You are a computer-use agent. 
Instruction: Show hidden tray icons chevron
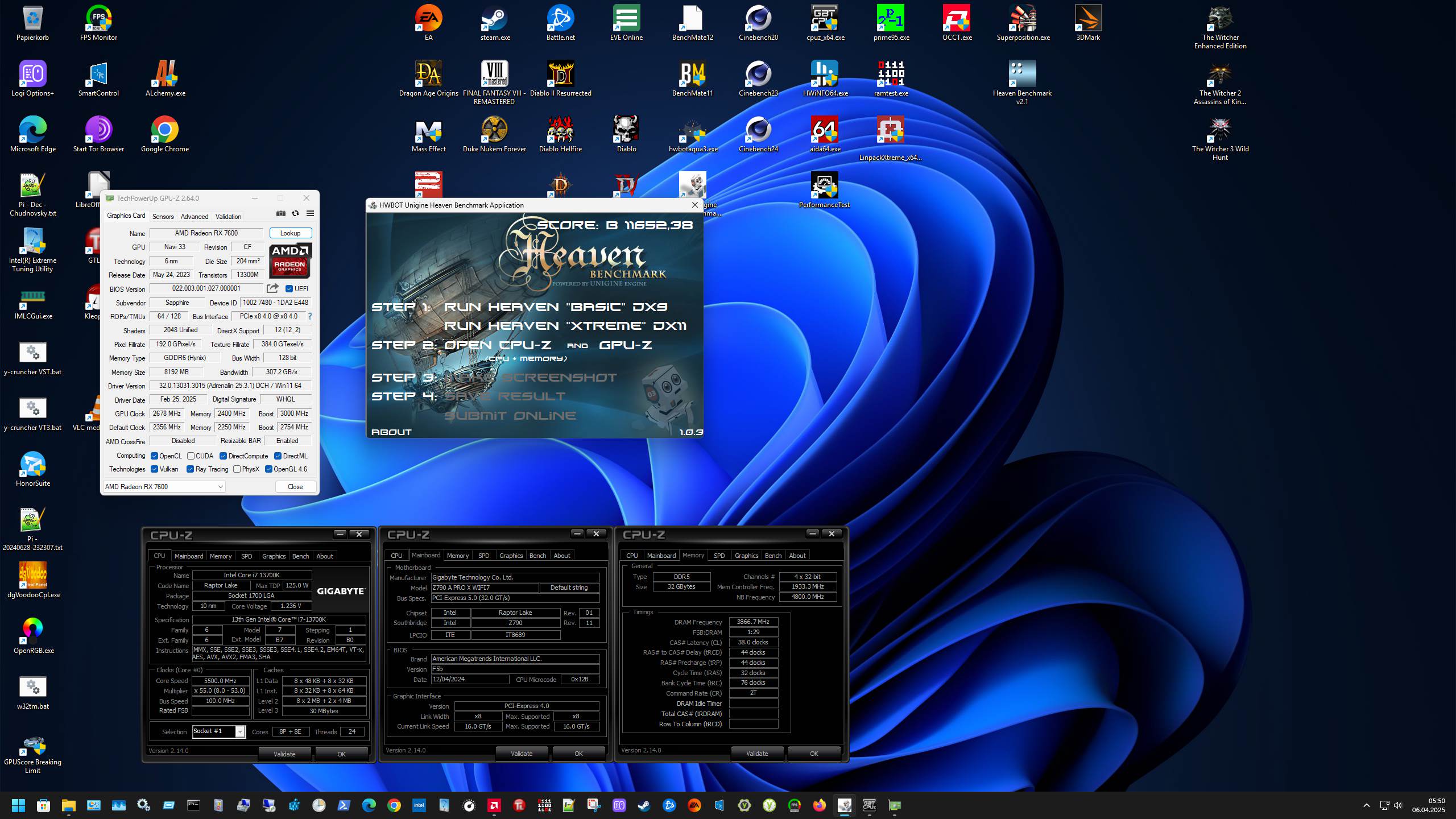[1367, 805]
